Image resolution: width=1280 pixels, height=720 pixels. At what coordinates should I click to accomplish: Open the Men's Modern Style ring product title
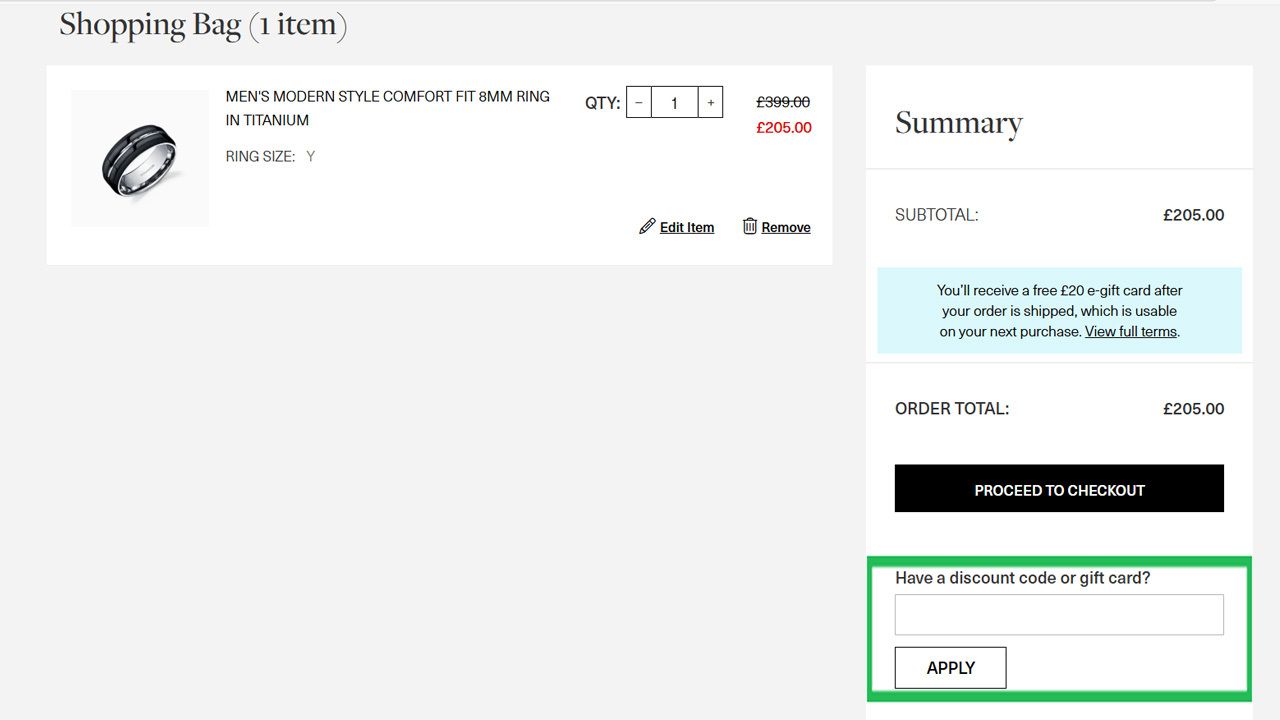[387, 107]
